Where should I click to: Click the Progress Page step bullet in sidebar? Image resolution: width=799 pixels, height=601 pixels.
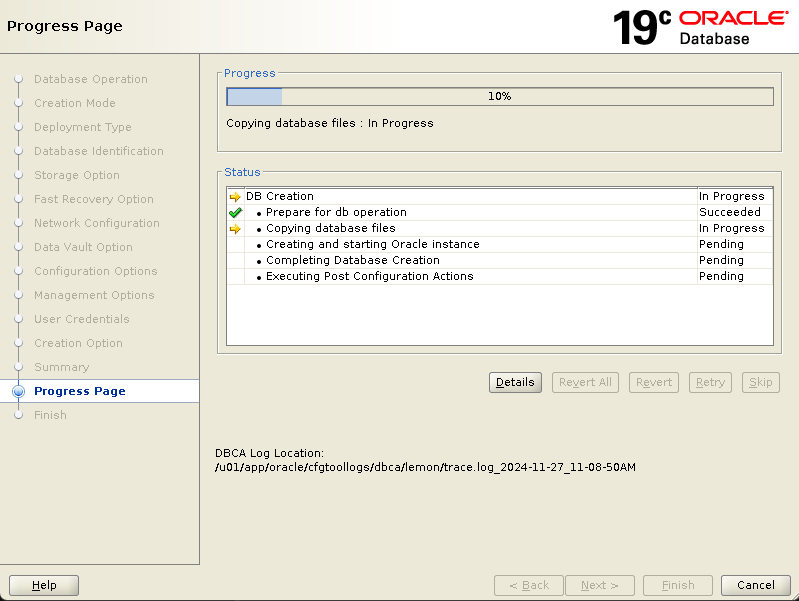coord(18,391)
